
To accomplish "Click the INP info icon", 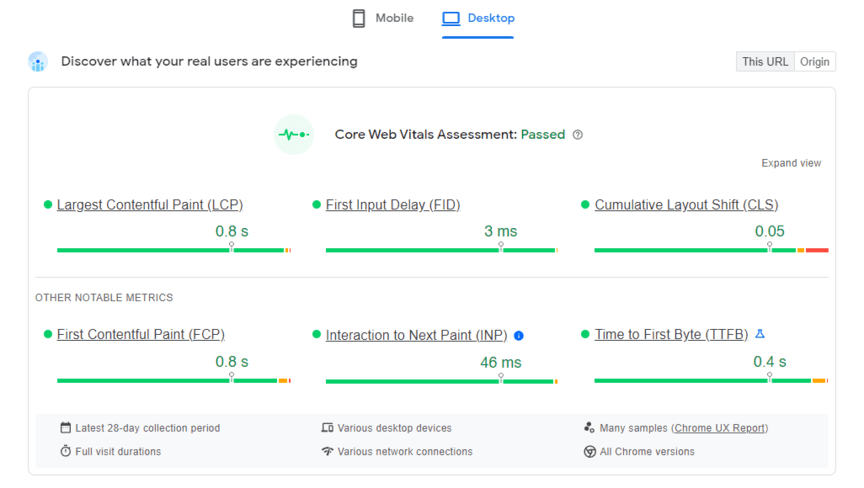I will [x=519, y=336].
